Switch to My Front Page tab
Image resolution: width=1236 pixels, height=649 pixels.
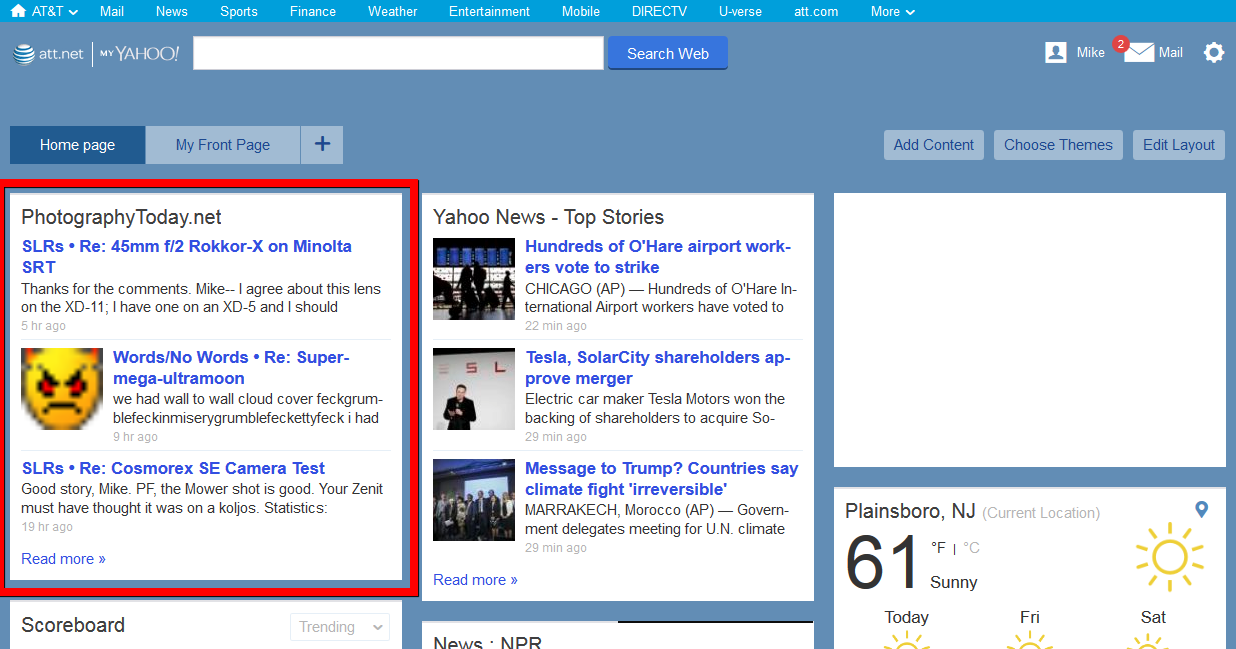223,145
